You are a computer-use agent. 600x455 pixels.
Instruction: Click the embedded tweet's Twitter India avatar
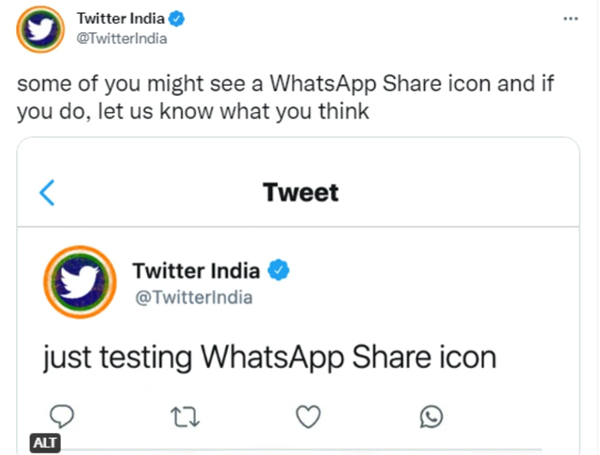point(78,283)
